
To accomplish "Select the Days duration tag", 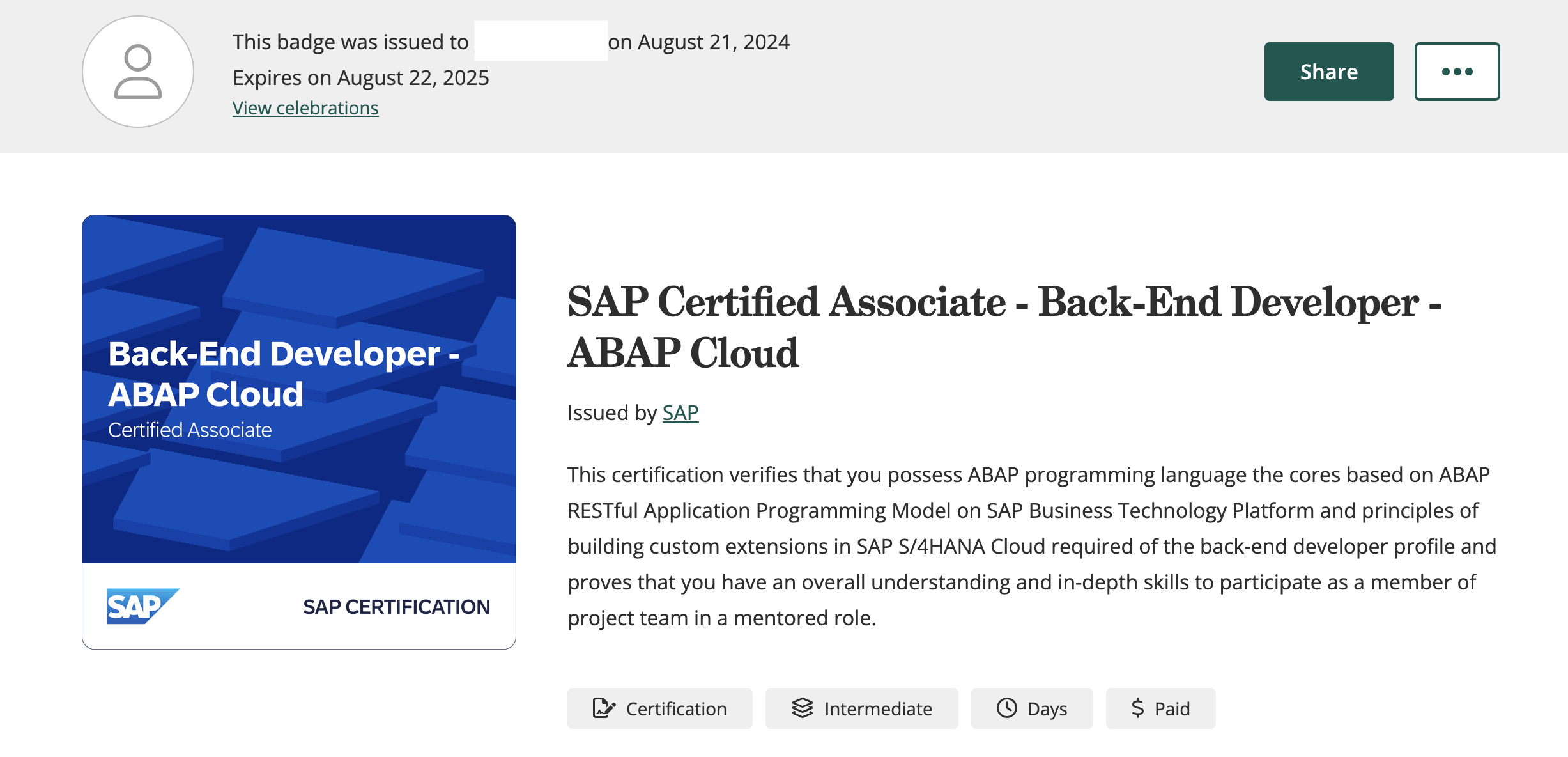I will tap(1047, 708).
